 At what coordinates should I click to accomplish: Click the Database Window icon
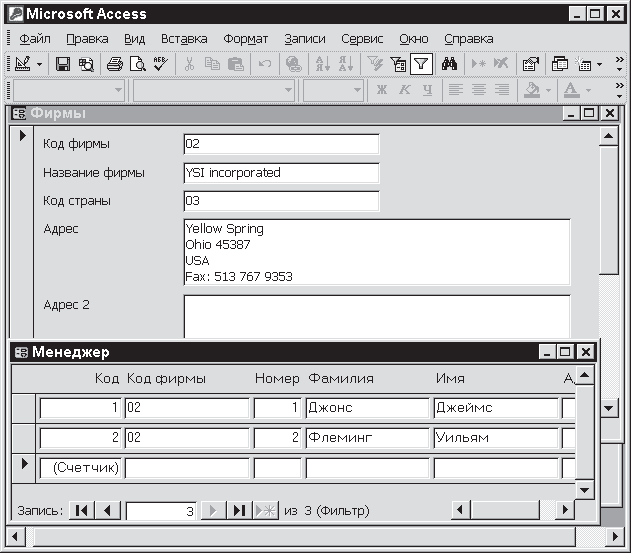point(559,64)
